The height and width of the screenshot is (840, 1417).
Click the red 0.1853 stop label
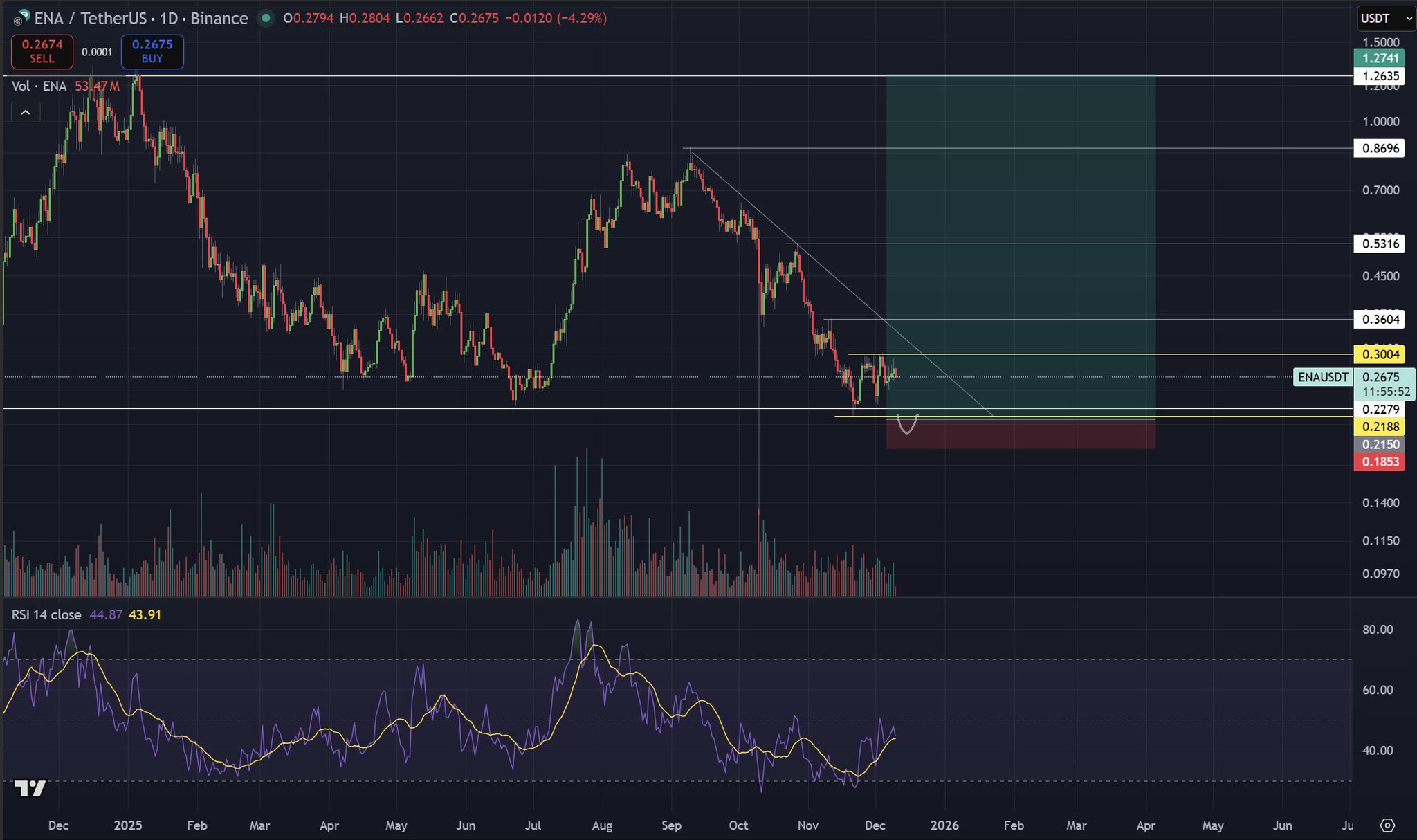[x=1380, y=462]
